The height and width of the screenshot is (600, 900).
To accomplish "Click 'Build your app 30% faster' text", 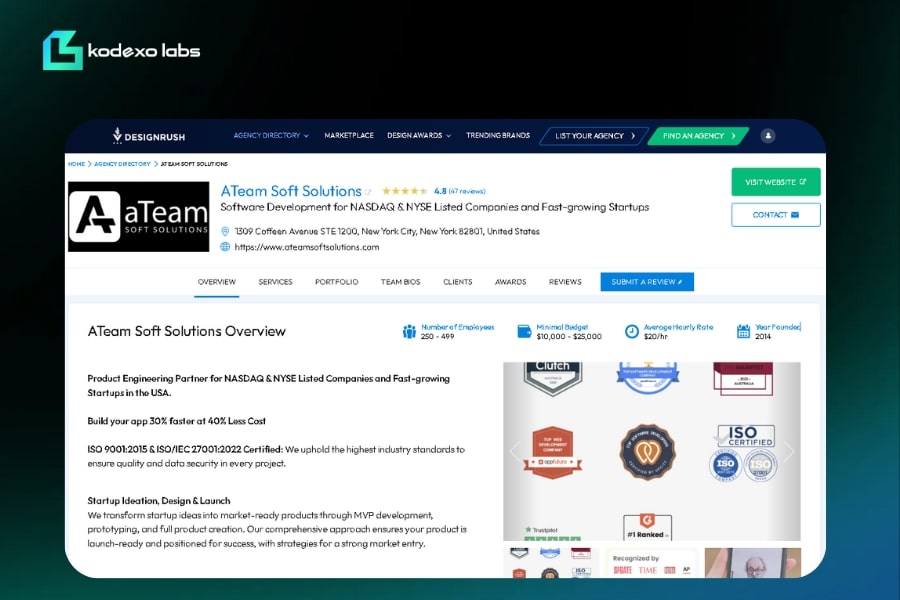I will coord(176,421).
